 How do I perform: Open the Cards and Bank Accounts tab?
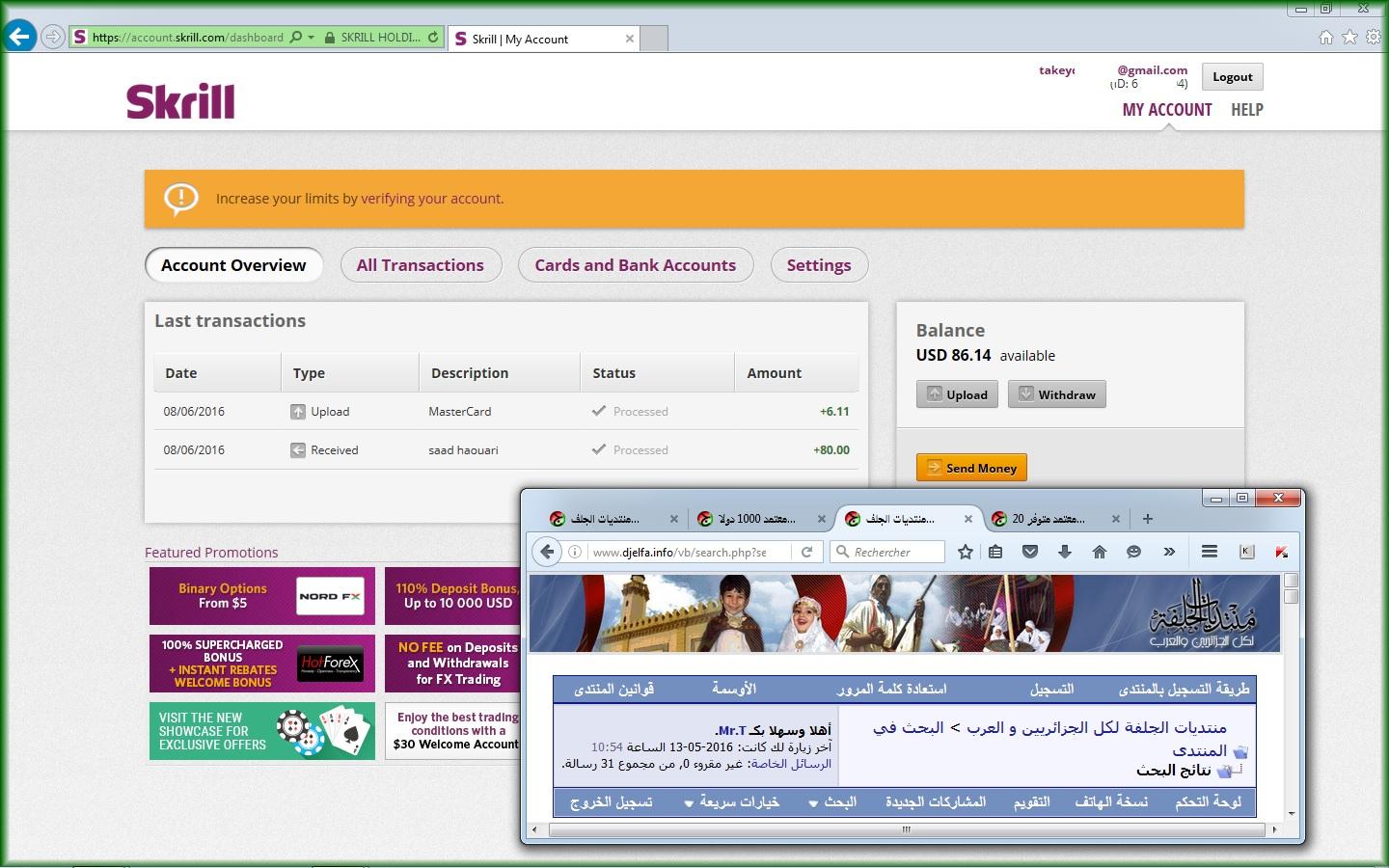(636, 265)
